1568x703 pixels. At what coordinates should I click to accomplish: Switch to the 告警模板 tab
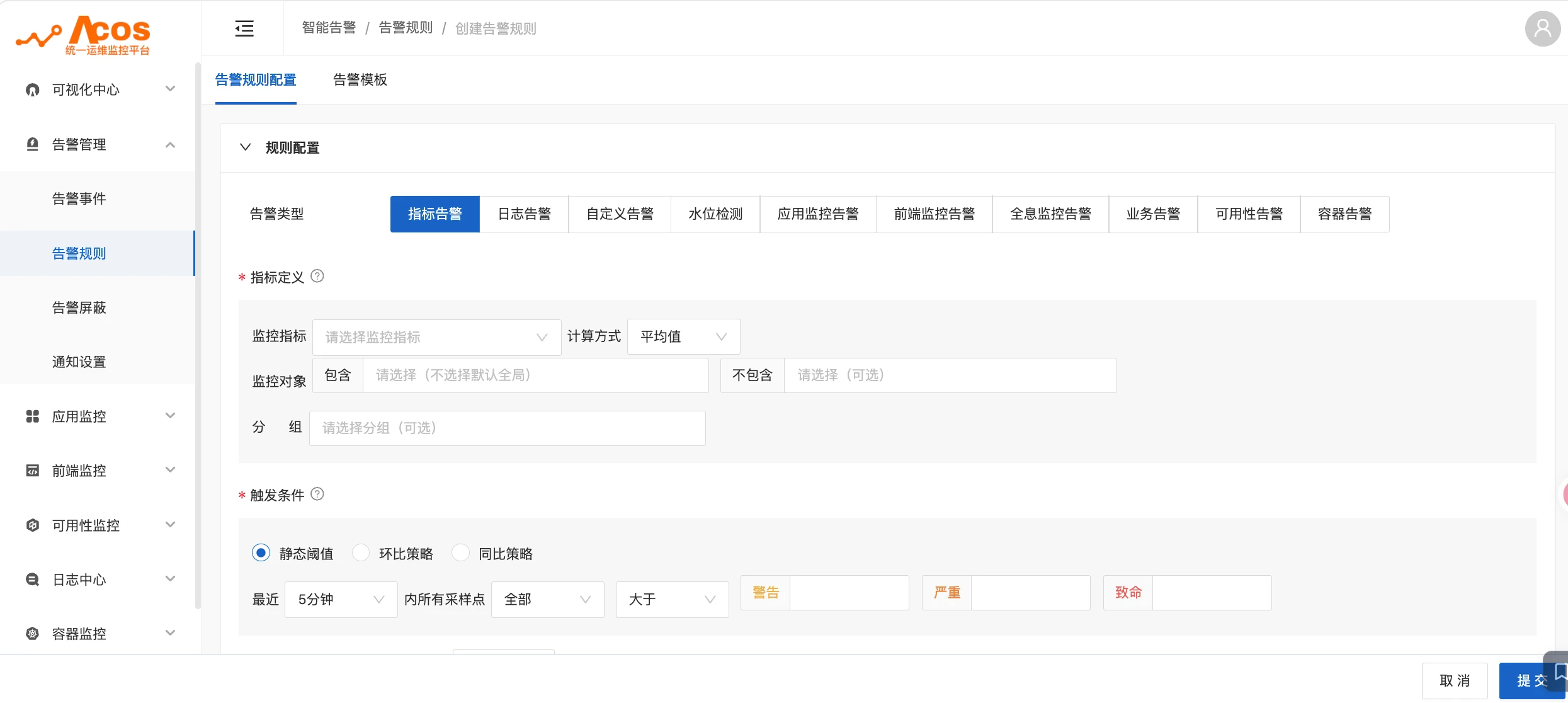pyautogui.click(x=360, y=80)
